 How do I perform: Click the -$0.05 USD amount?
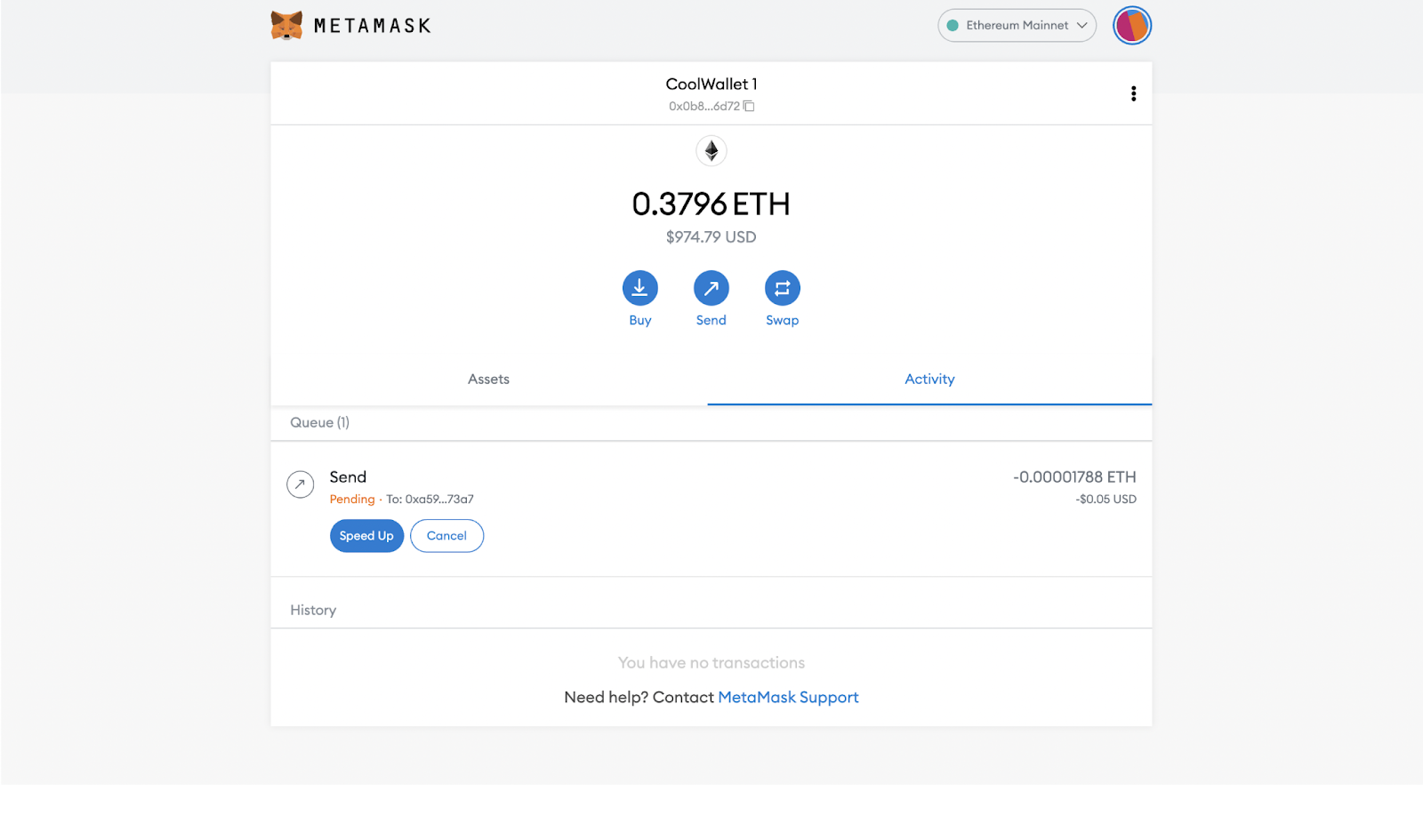coord(1105,500)
